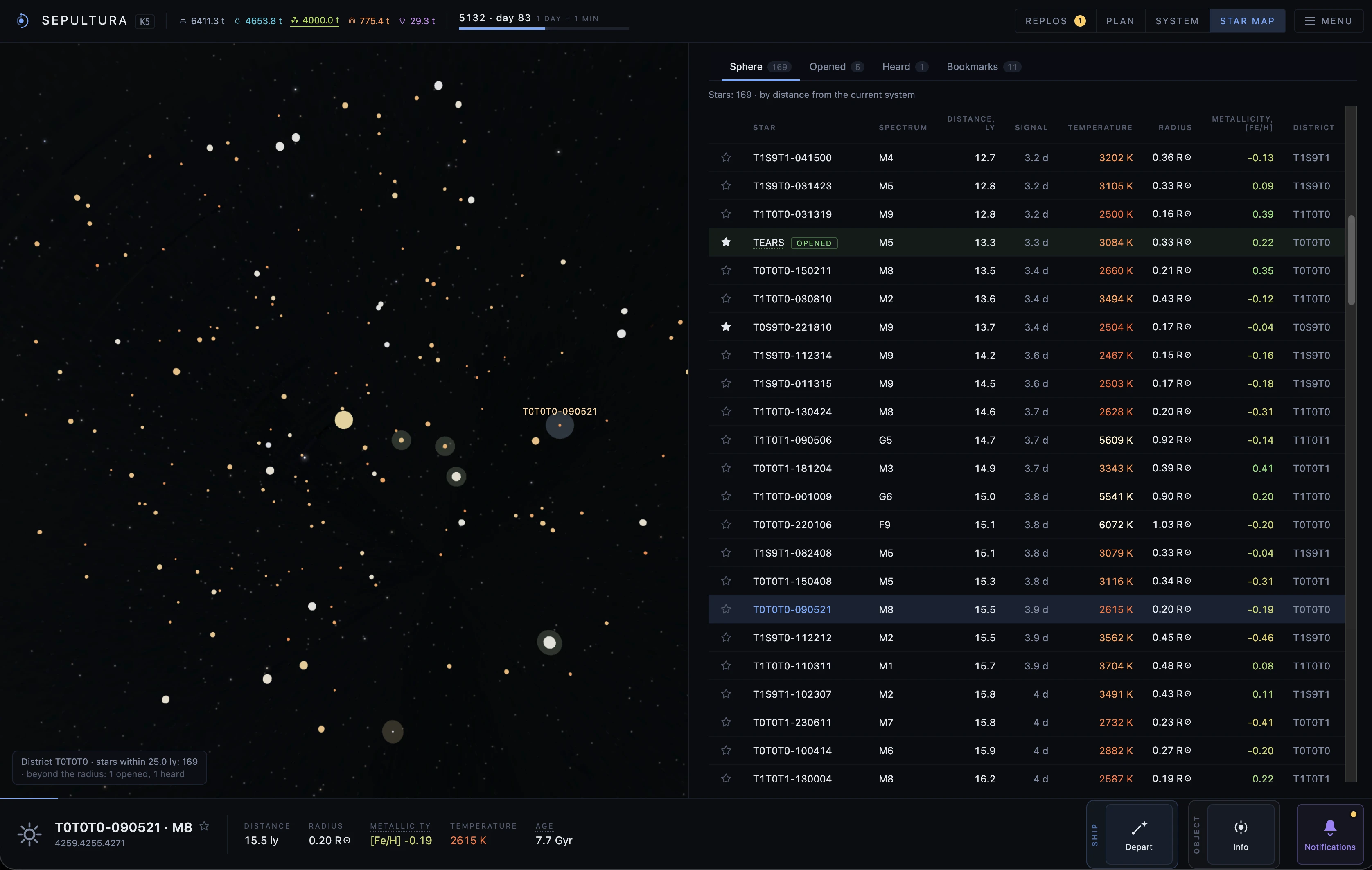Open the REPLOS view
The height and width of the screenshot is (870, 1372).
[1055, 21]
